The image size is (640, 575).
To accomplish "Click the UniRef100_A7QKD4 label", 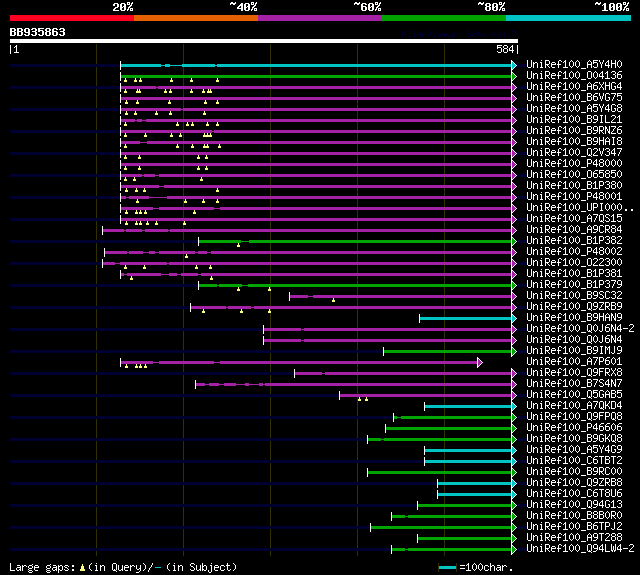I will [x=574, y=406].
